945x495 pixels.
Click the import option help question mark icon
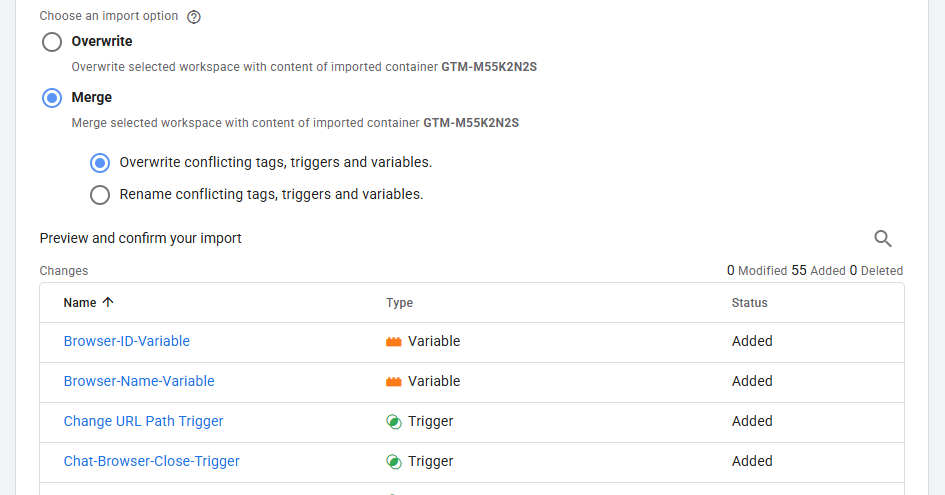tap(194, 17)
